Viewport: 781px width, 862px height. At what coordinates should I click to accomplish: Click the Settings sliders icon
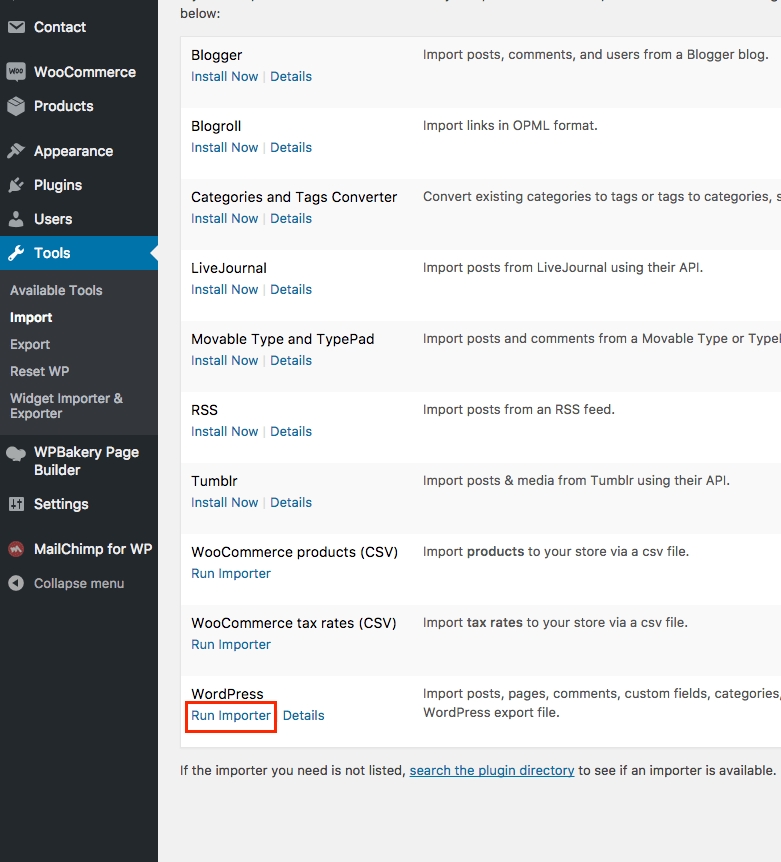(16, 504)
